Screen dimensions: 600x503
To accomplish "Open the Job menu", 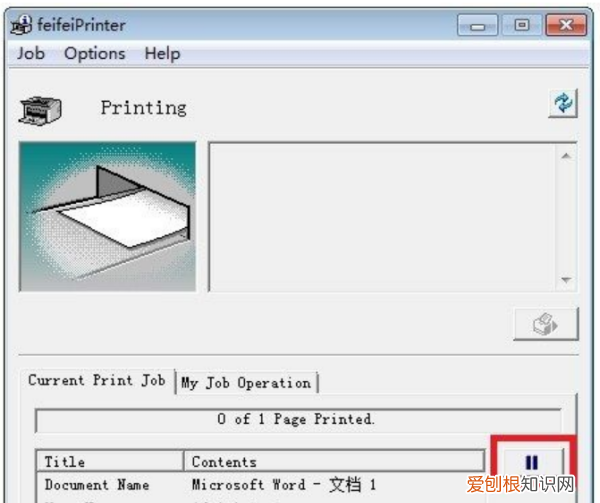I will click(31, 53).
